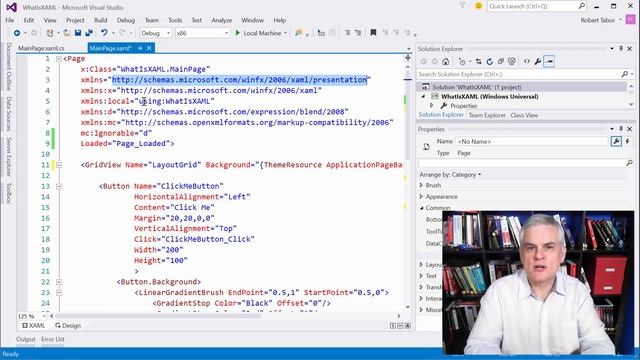This screenshot has width=640, height=360.
Task: Click the Save icon in the toolbar
Action: click(78, 33)
